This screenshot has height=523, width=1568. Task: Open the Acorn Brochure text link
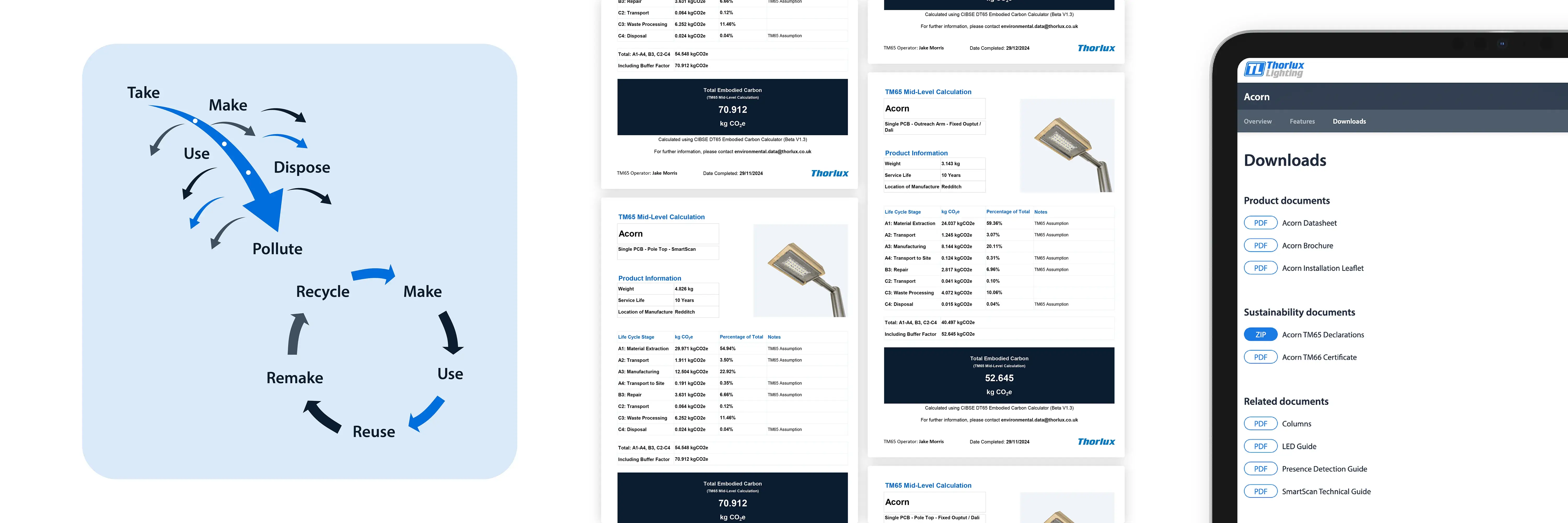click(1307, 245)
